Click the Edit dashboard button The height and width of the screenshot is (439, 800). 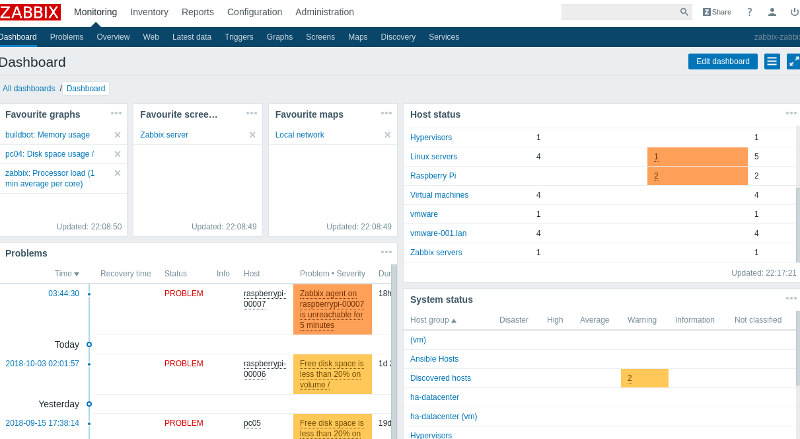723,61
